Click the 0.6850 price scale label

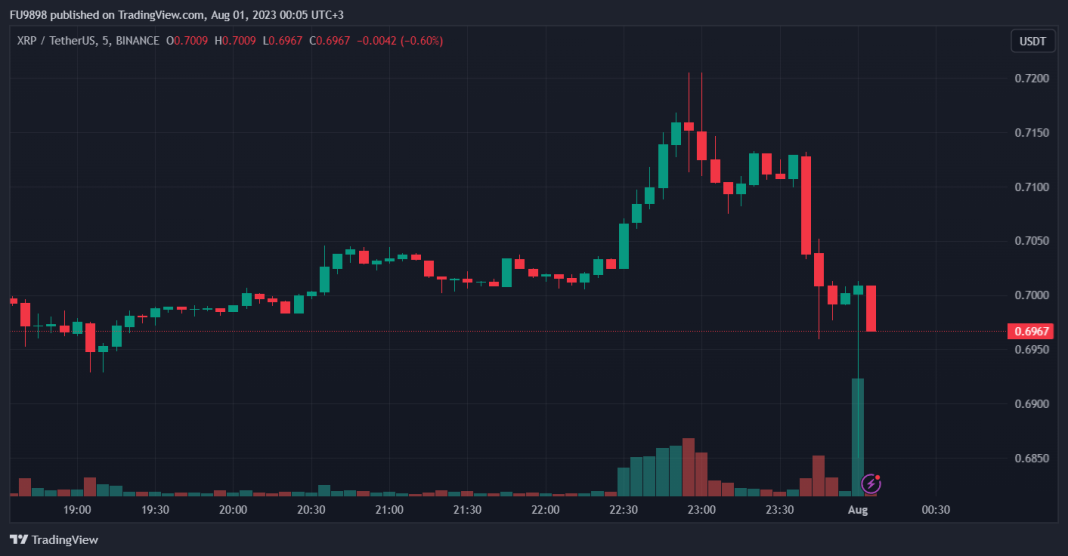pyautogui.click(x=1031, y=459)
